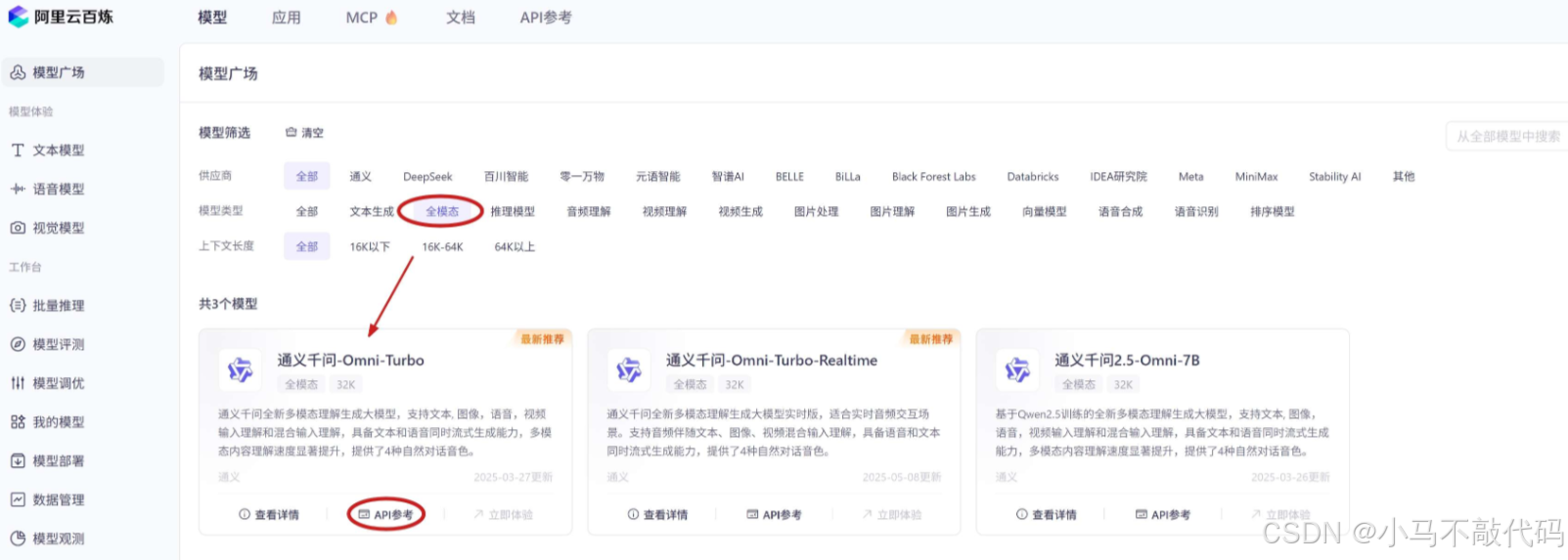The width and height of the screenshot is (1568, 560).
Task: Switch to the 应用 top tab
Action: point(287,18)
